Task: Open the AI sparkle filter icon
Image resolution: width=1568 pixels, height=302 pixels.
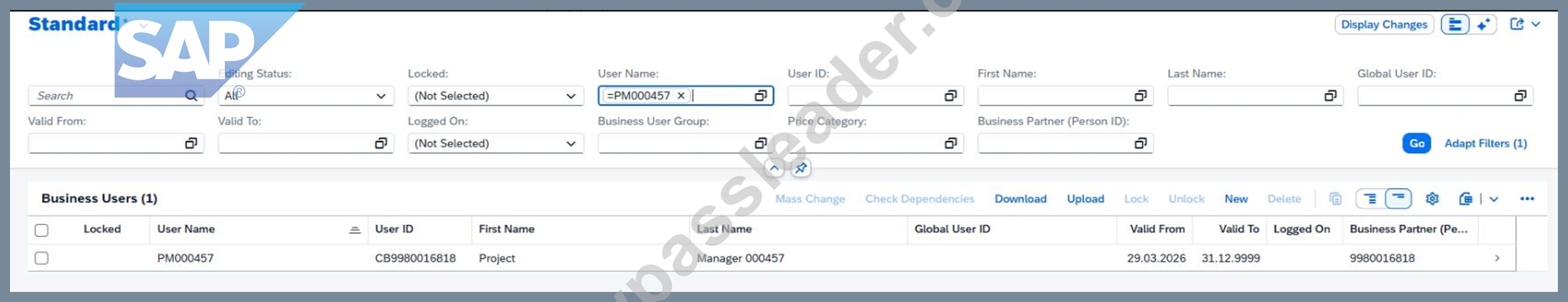Action: pos(1483,25)
